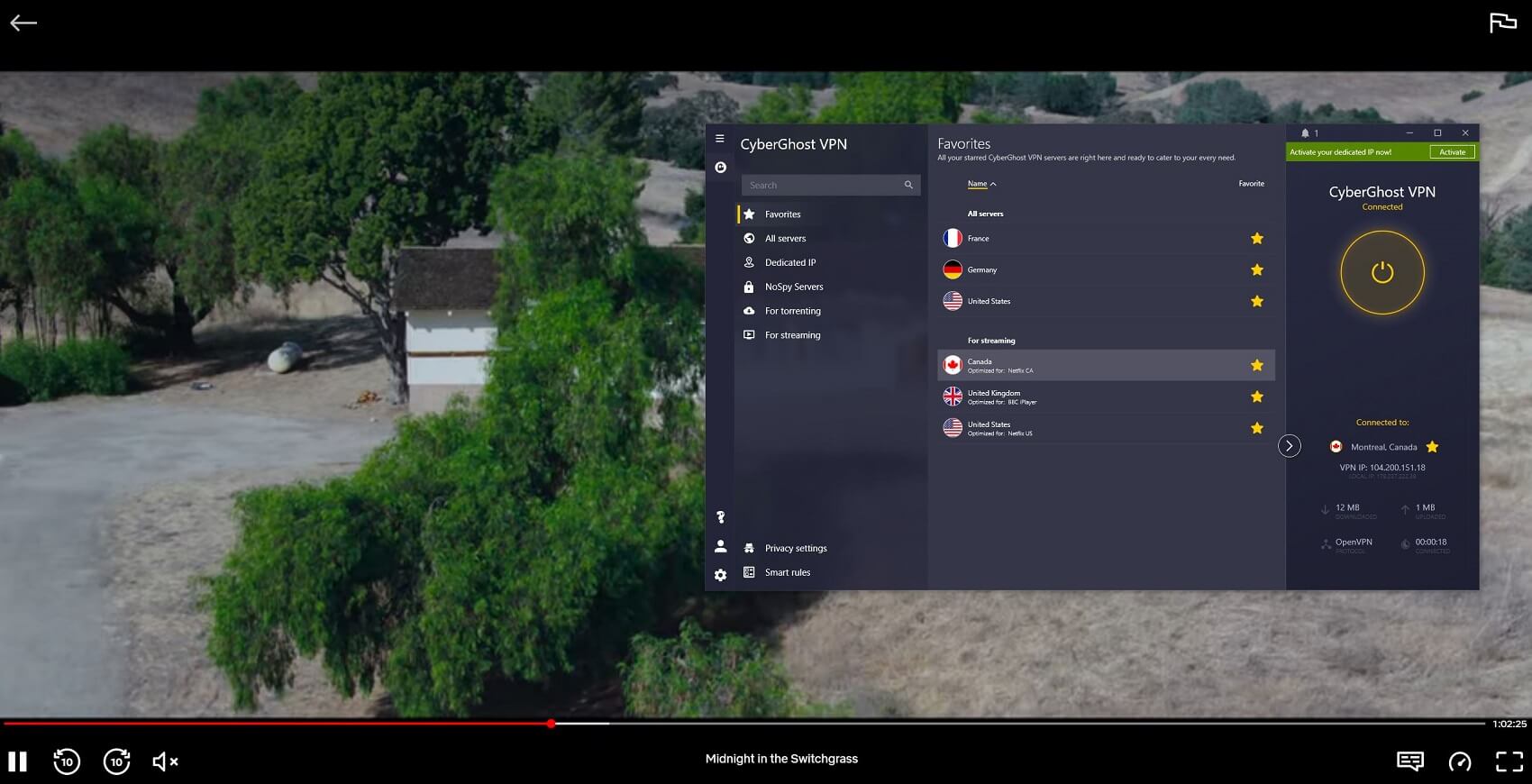Click the United Kingdom flag icon

(x=953, y=397)
